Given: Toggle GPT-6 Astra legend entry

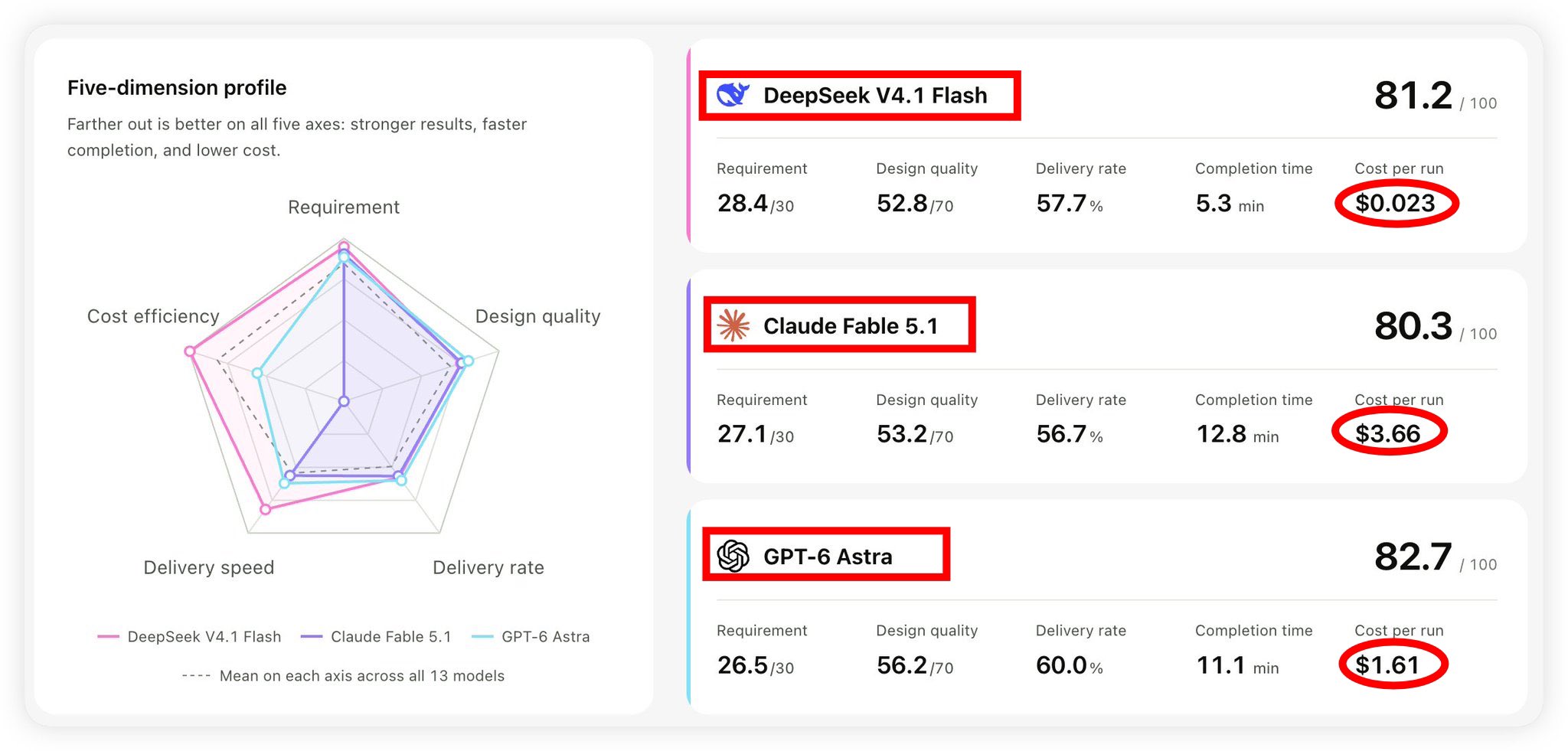Looking at the screenshot, I should click(531, 636).
